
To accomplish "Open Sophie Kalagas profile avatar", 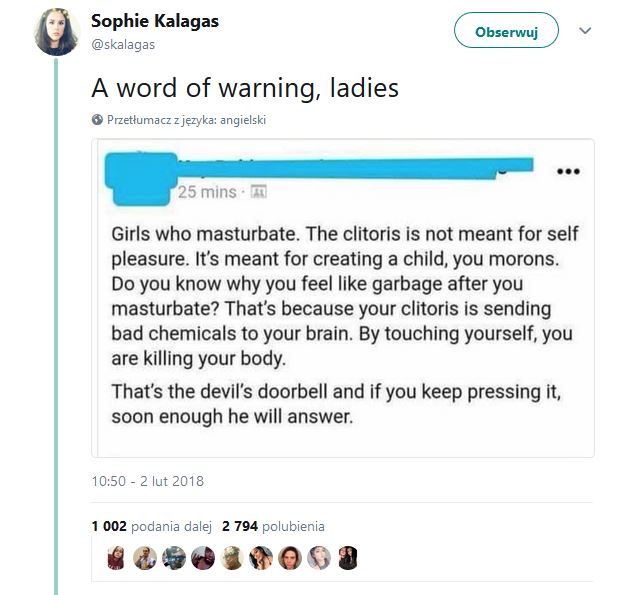I will click(x=57, y=31).
